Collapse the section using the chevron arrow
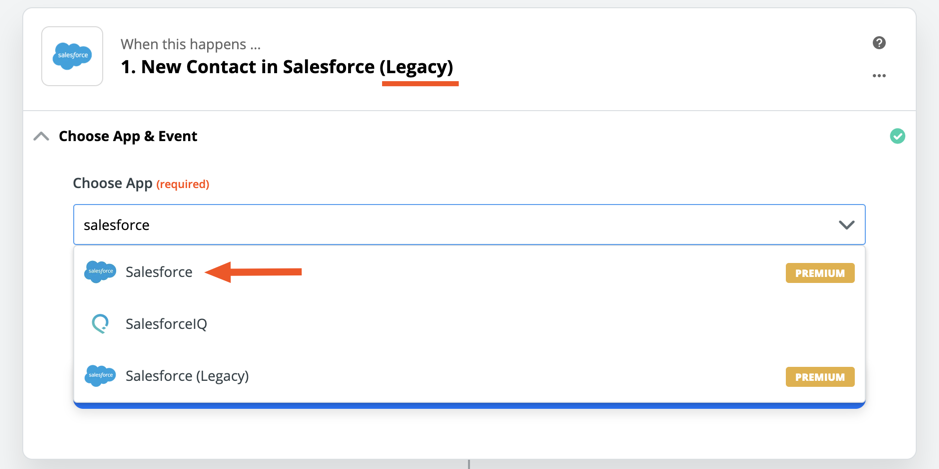This screenshot has height=469, width=939. coord(41,136)
